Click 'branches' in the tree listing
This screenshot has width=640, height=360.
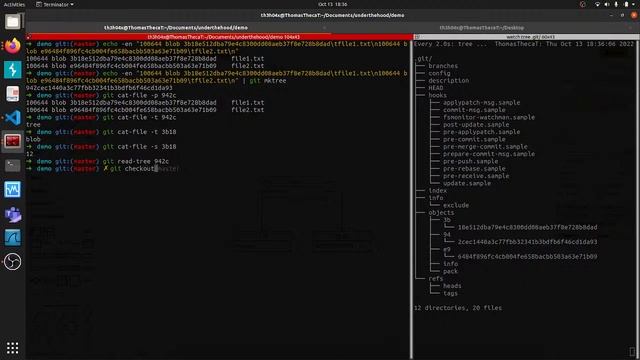tap(443, 66)
